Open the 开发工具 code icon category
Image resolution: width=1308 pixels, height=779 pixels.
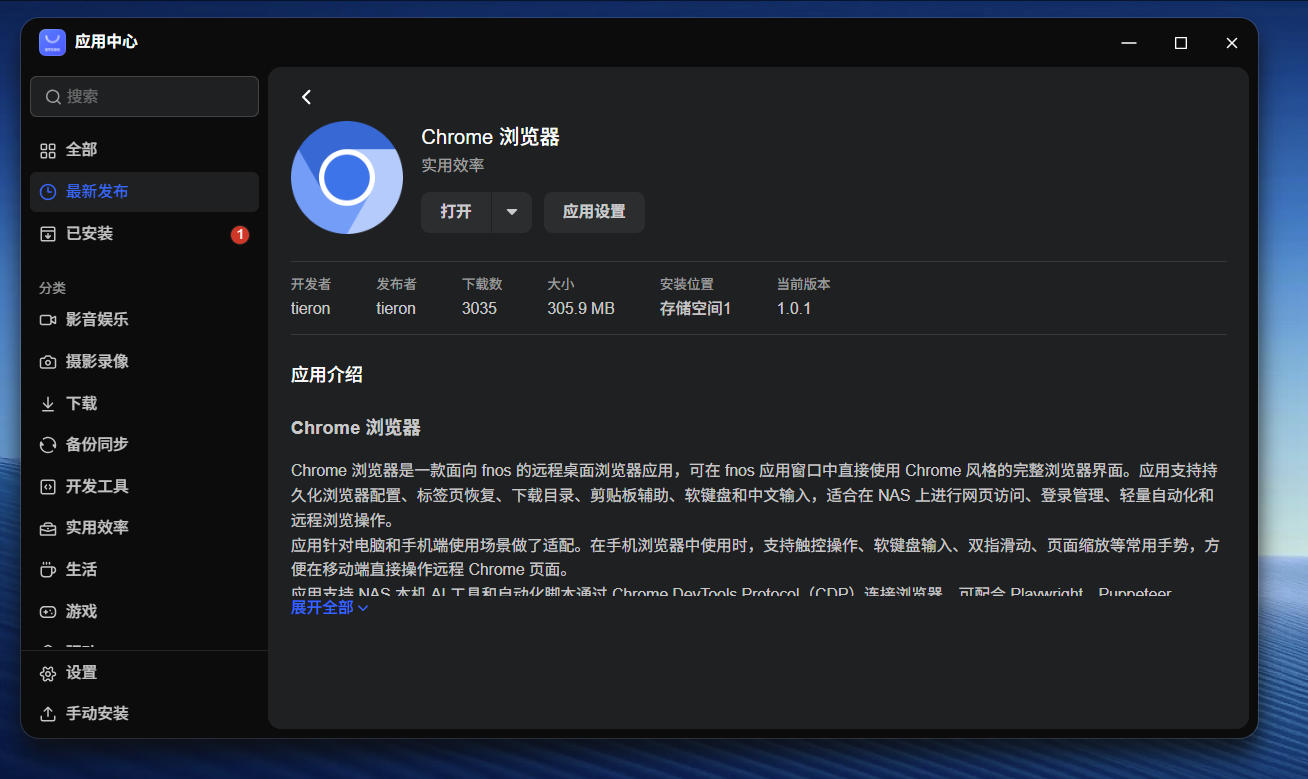(x=48, y=487)
